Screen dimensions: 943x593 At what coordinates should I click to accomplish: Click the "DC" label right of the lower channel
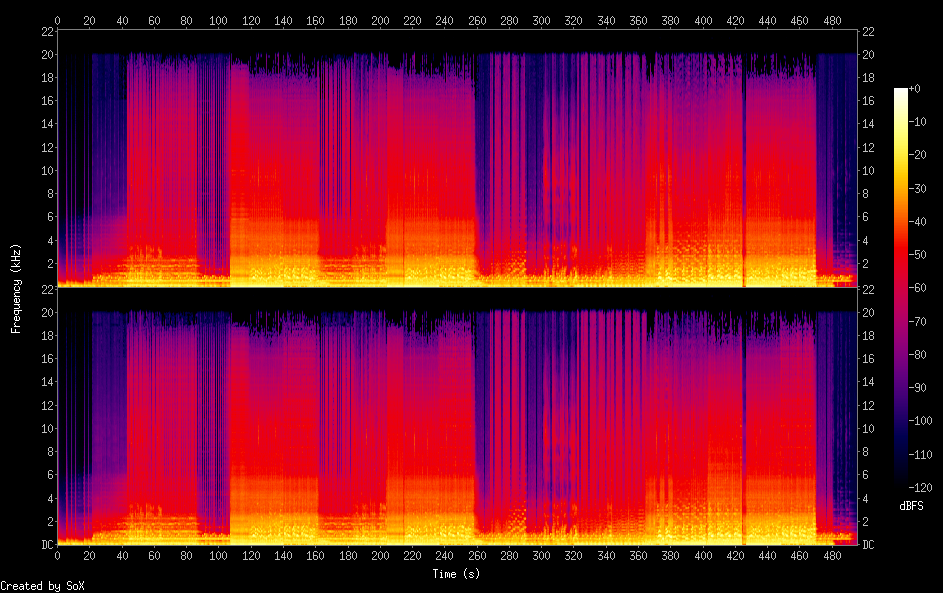[868, 544]
